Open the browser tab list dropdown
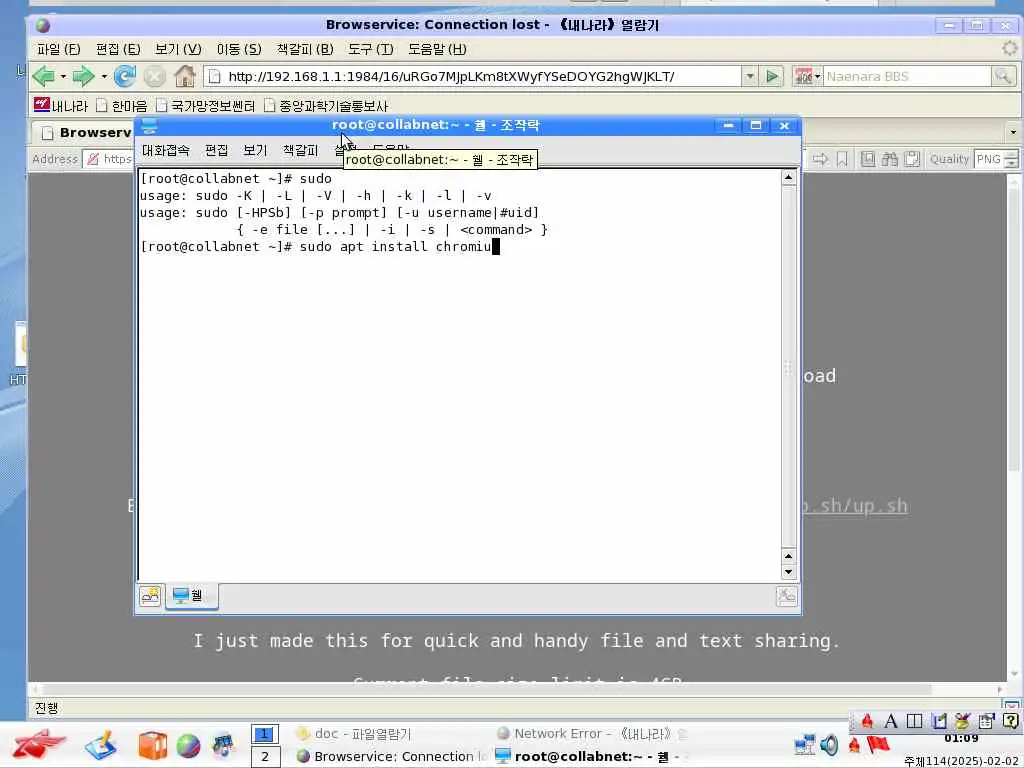The height and width of the screenshot is (768, 1024). click(1013, 132)
